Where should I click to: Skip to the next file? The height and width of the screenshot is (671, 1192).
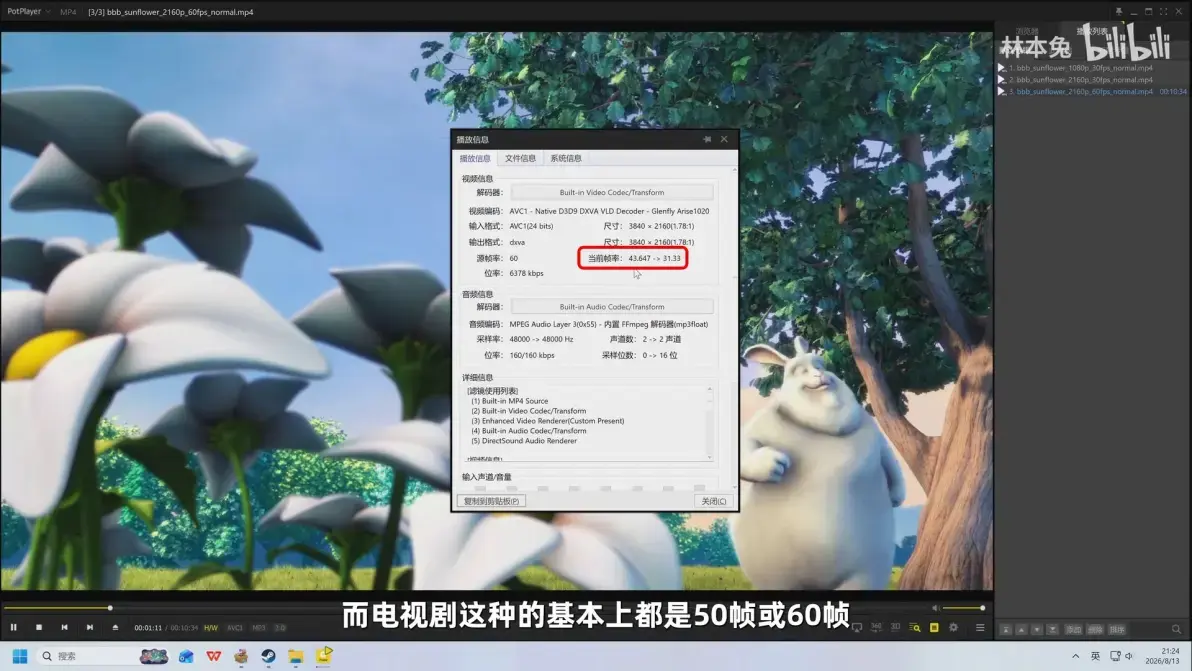(x=90, y=628)
